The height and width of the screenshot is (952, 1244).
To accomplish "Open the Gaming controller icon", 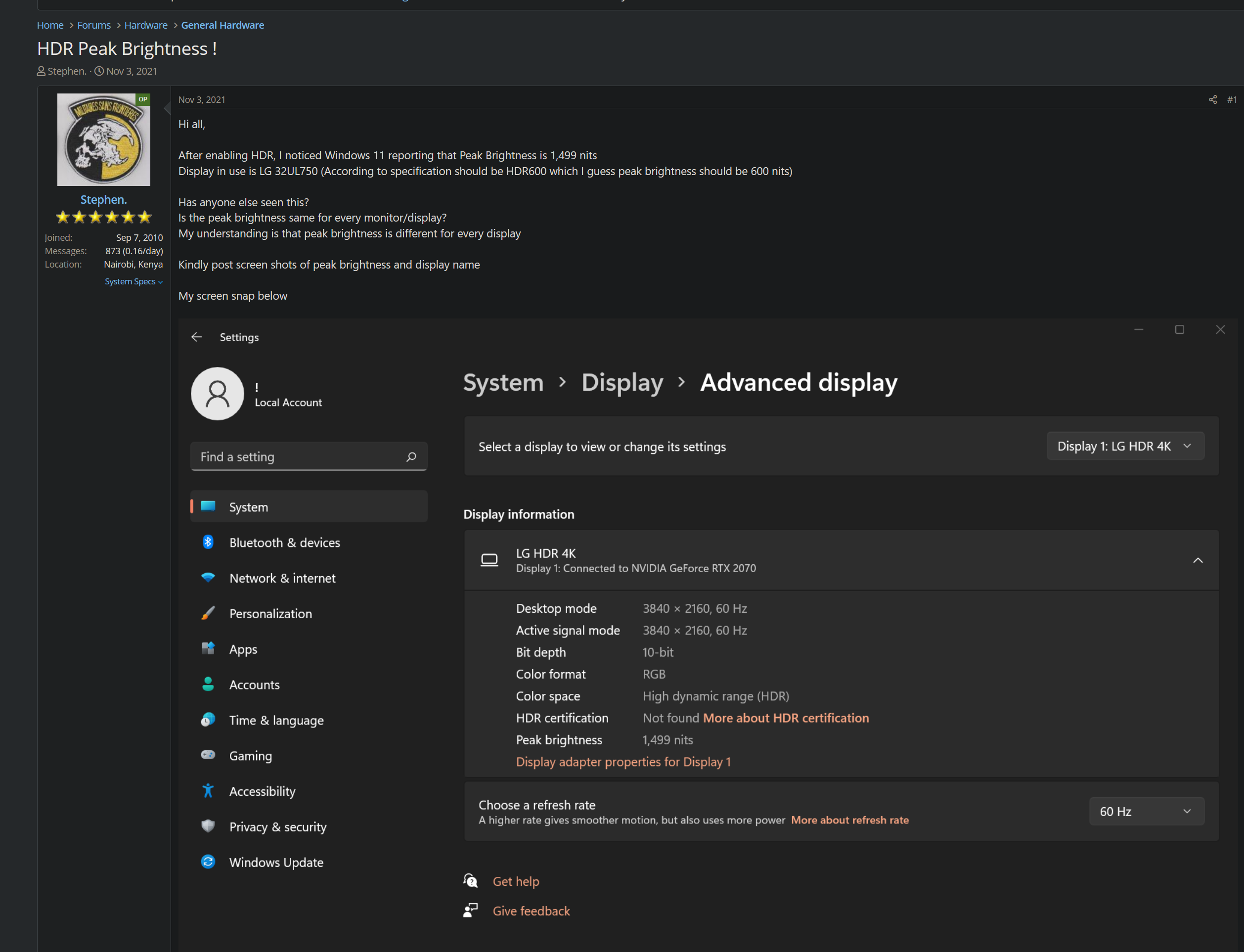I will (x=209, y=755).
